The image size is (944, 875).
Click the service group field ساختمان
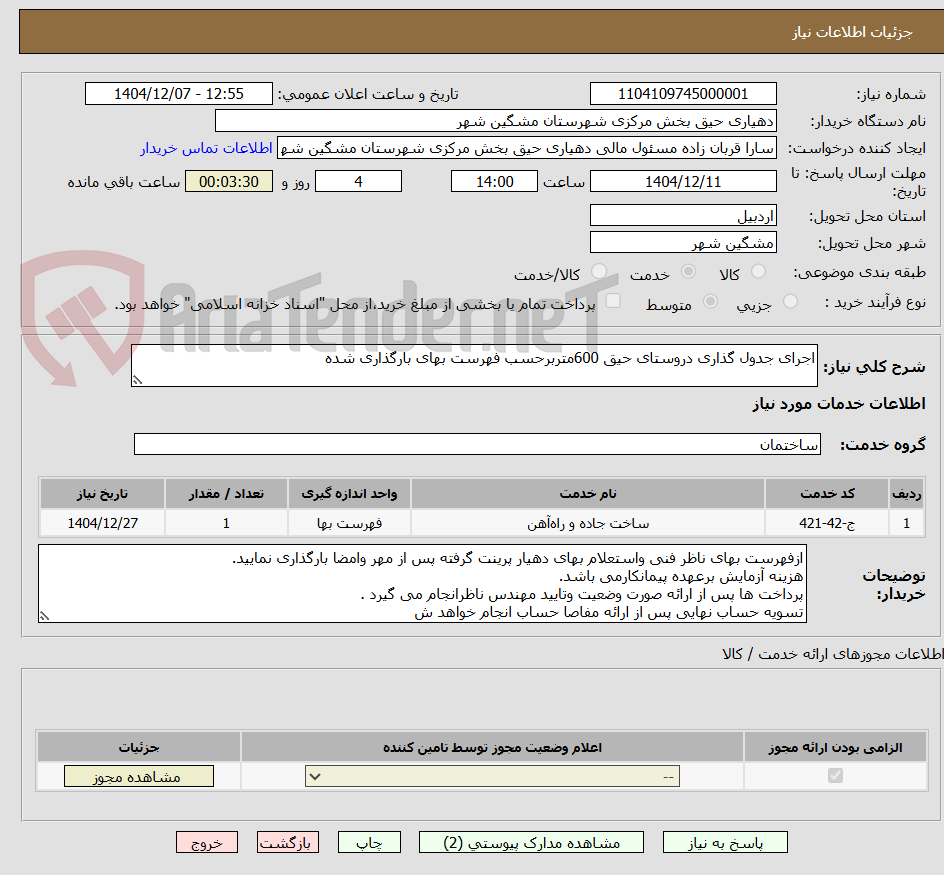(x=477, y=444)
